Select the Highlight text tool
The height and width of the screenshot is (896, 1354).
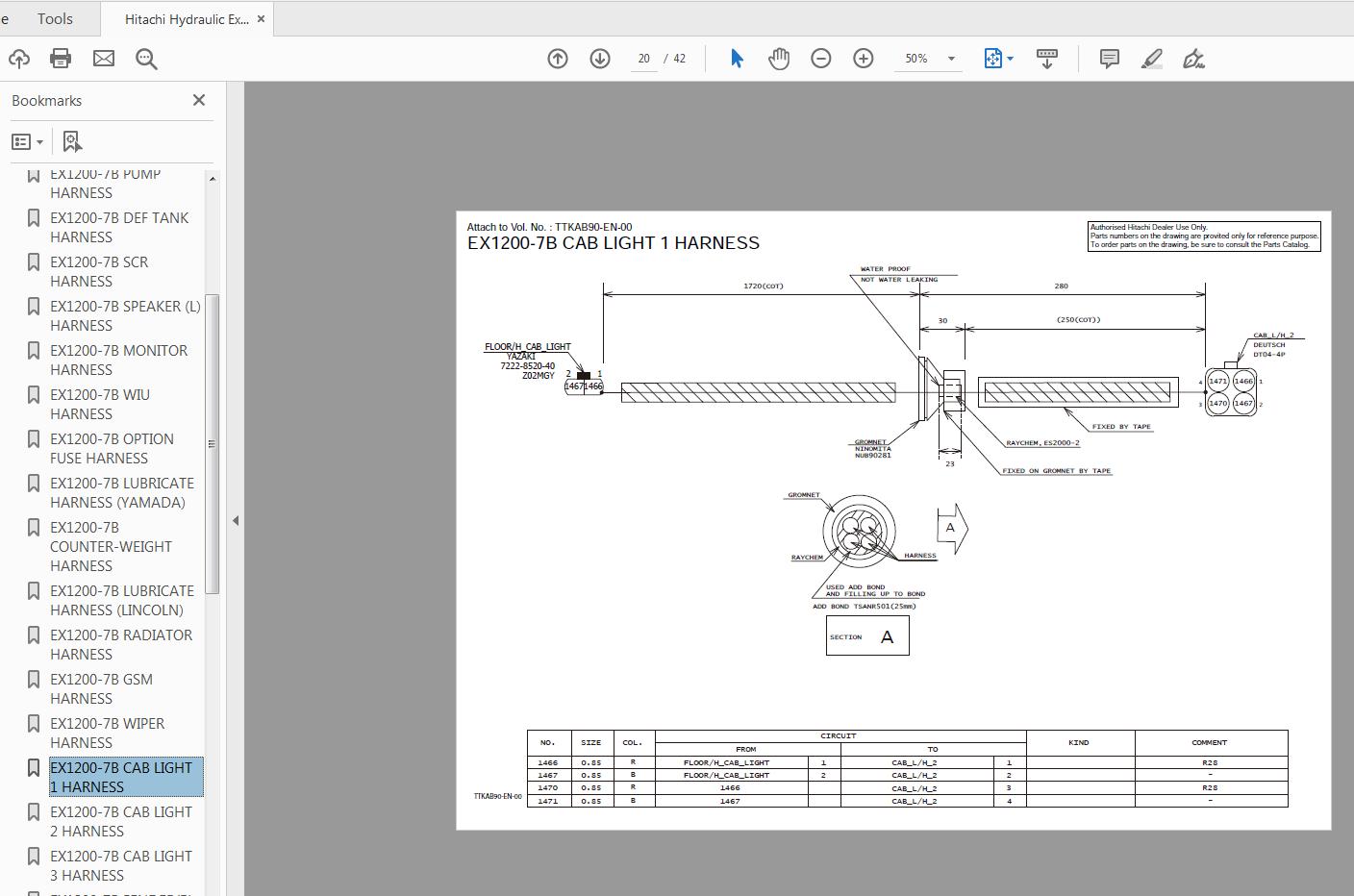(x=1151, y=58)
